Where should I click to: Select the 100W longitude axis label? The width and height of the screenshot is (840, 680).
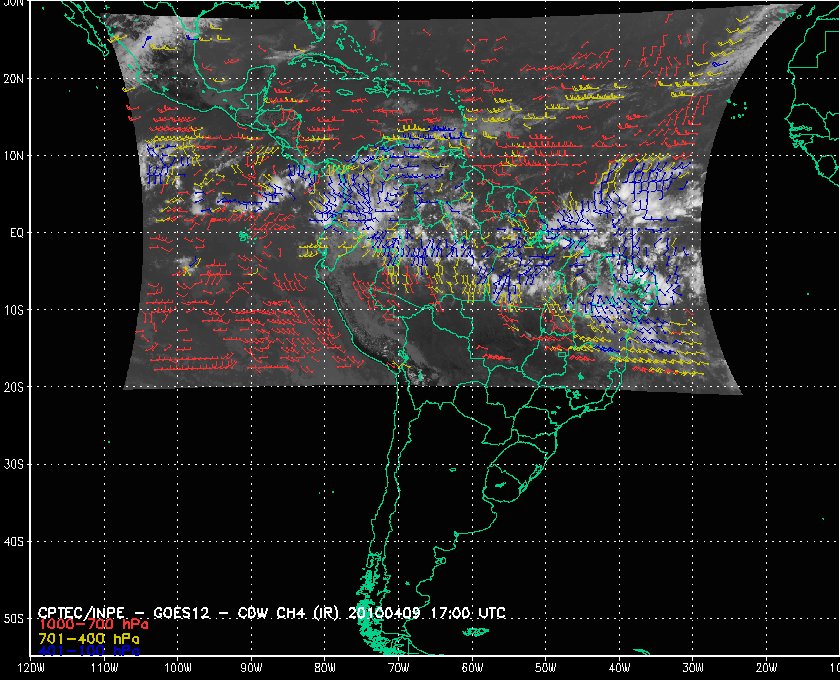pos(177,668)
